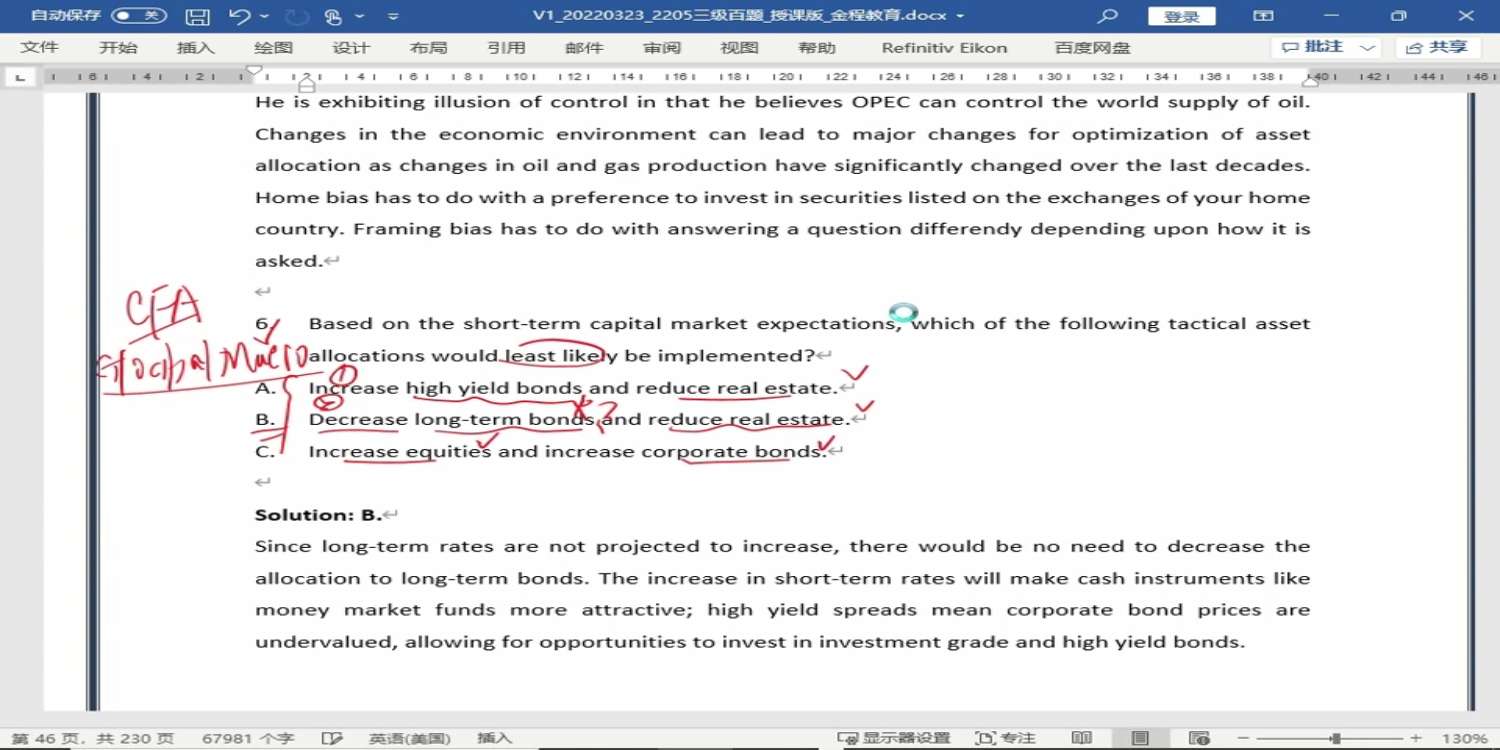This screenshot has width=1500, height=750.
Task: Open the Refinitiv Eikon tab
Action: click(945, 48)
